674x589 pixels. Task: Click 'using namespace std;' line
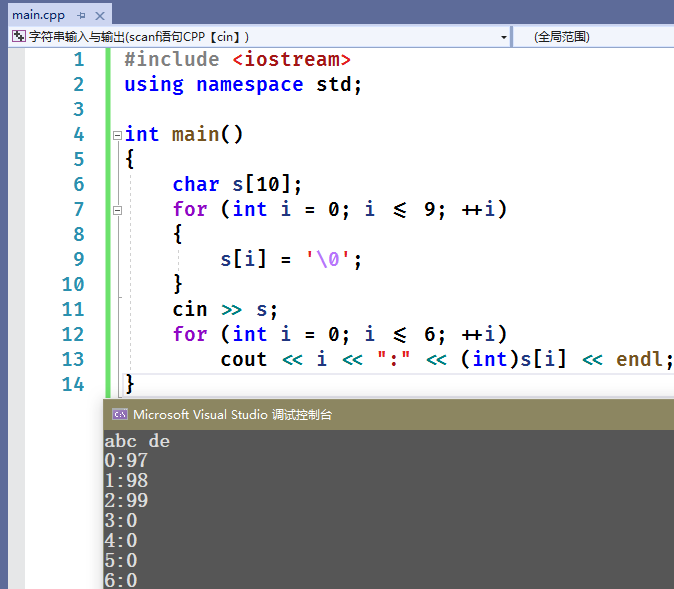[243, 85]
